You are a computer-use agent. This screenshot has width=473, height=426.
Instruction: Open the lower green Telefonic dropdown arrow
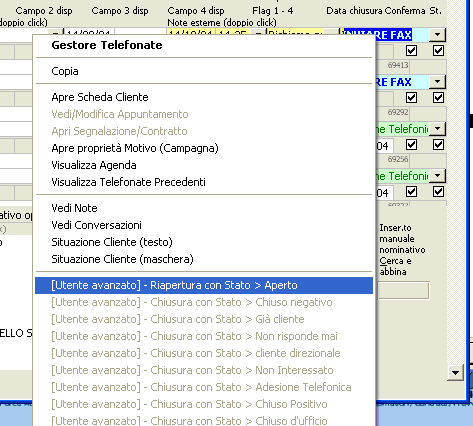pos(437,175)
